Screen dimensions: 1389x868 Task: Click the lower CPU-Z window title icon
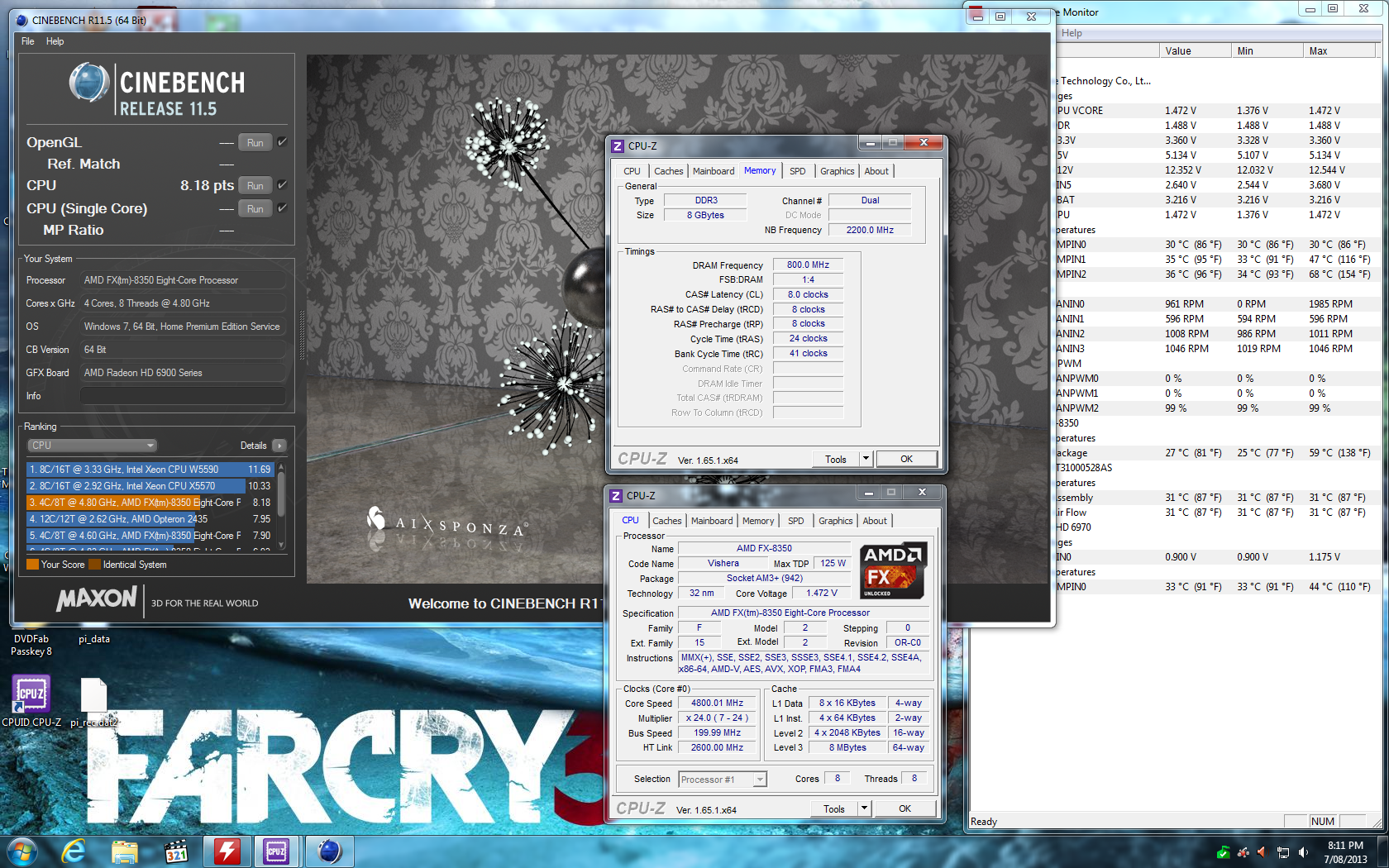click(615, 496)
